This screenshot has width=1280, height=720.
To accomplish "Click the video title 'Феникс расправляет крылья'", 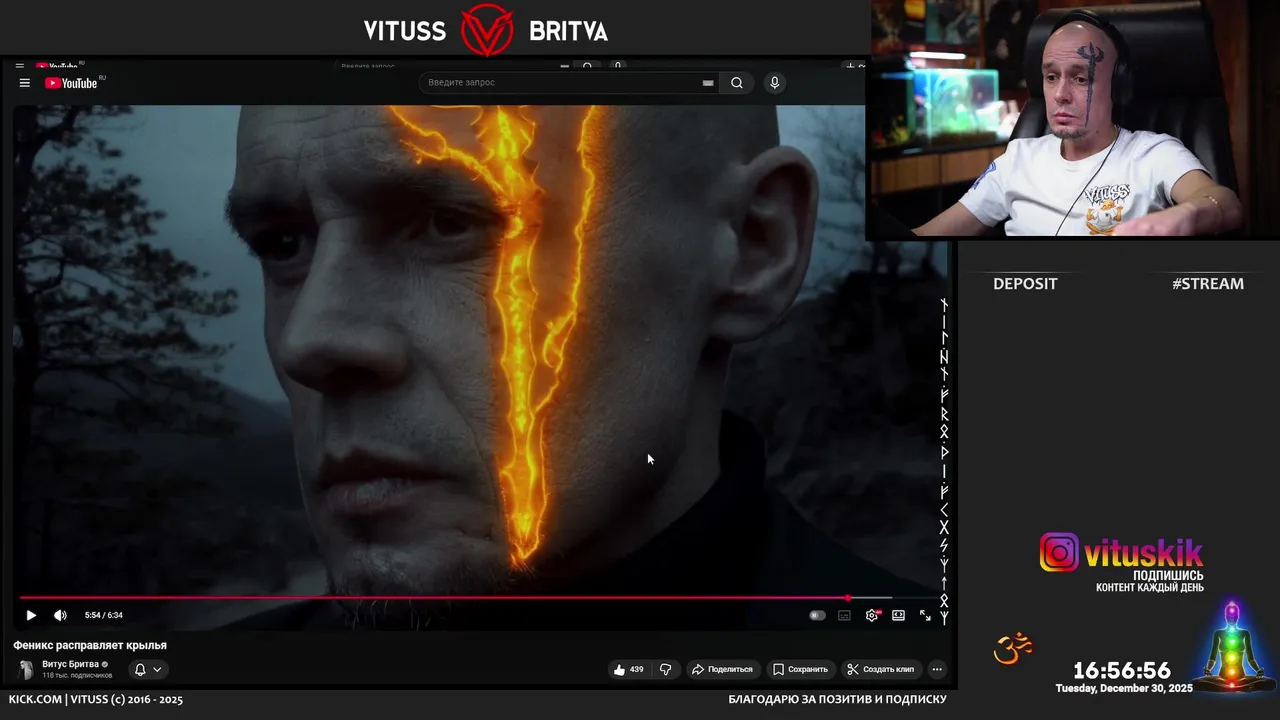I will pyautogui.click(x=90, y=645).
